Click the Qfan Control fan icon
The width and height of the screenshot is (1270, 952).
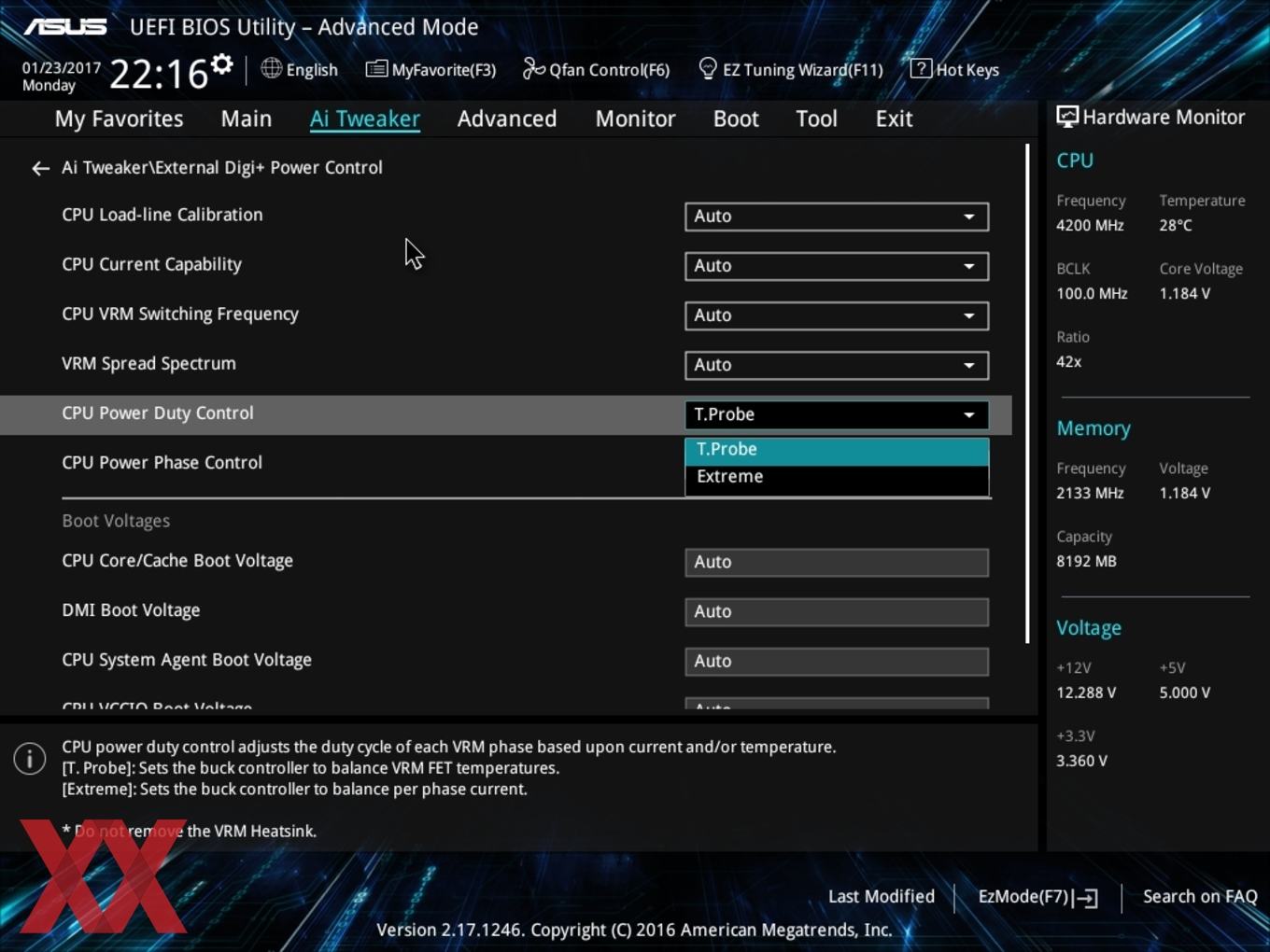pos(533,68)
